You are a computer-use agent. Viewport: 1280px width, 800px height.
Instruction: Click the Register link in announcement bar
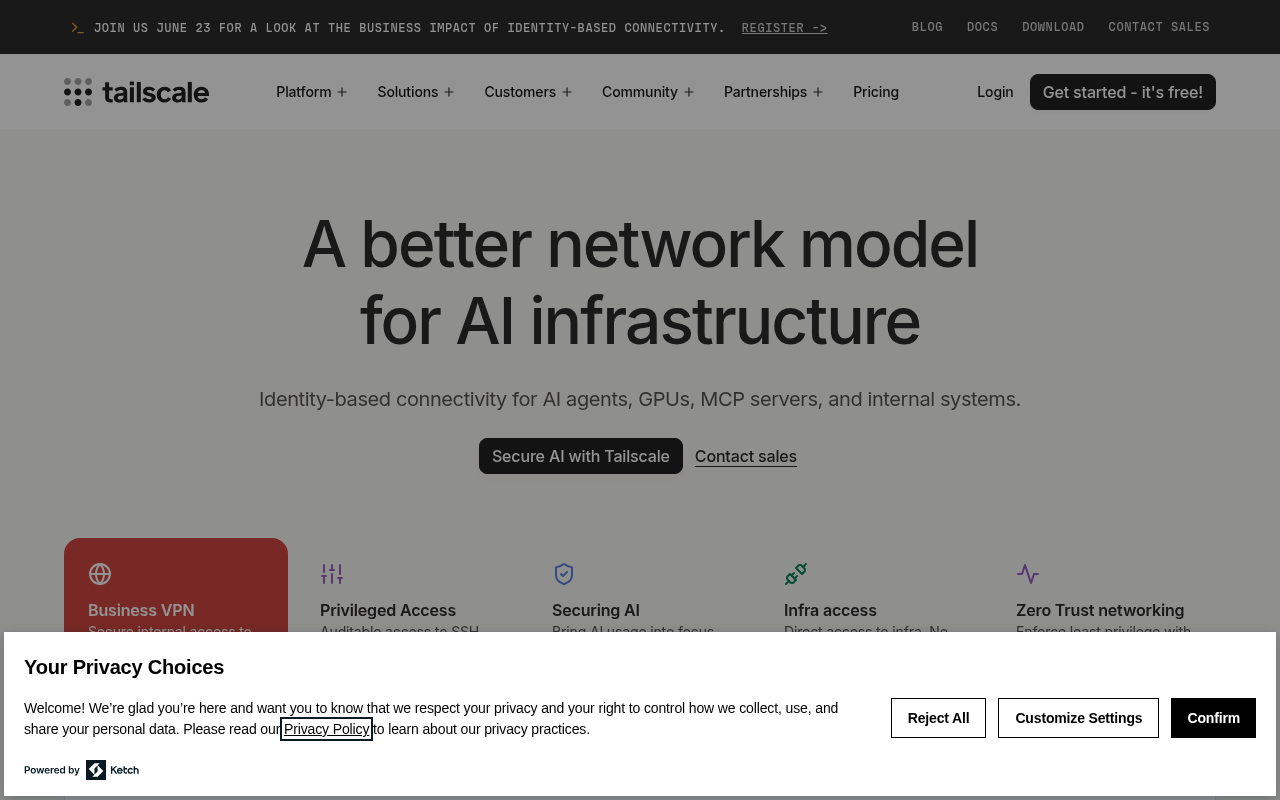click(x=784, y=28)
